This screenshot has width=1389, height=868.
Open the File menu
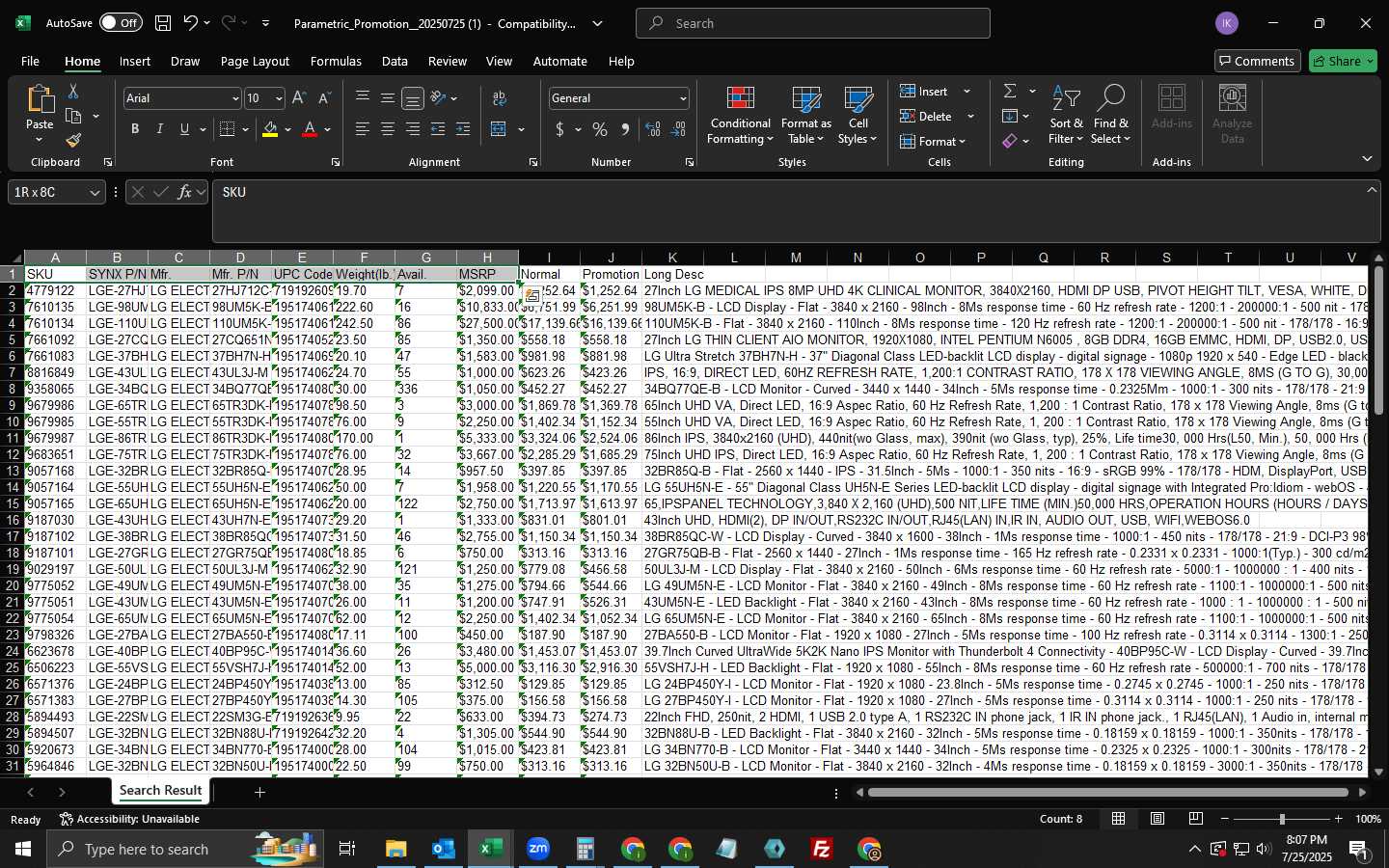(30, 61)
